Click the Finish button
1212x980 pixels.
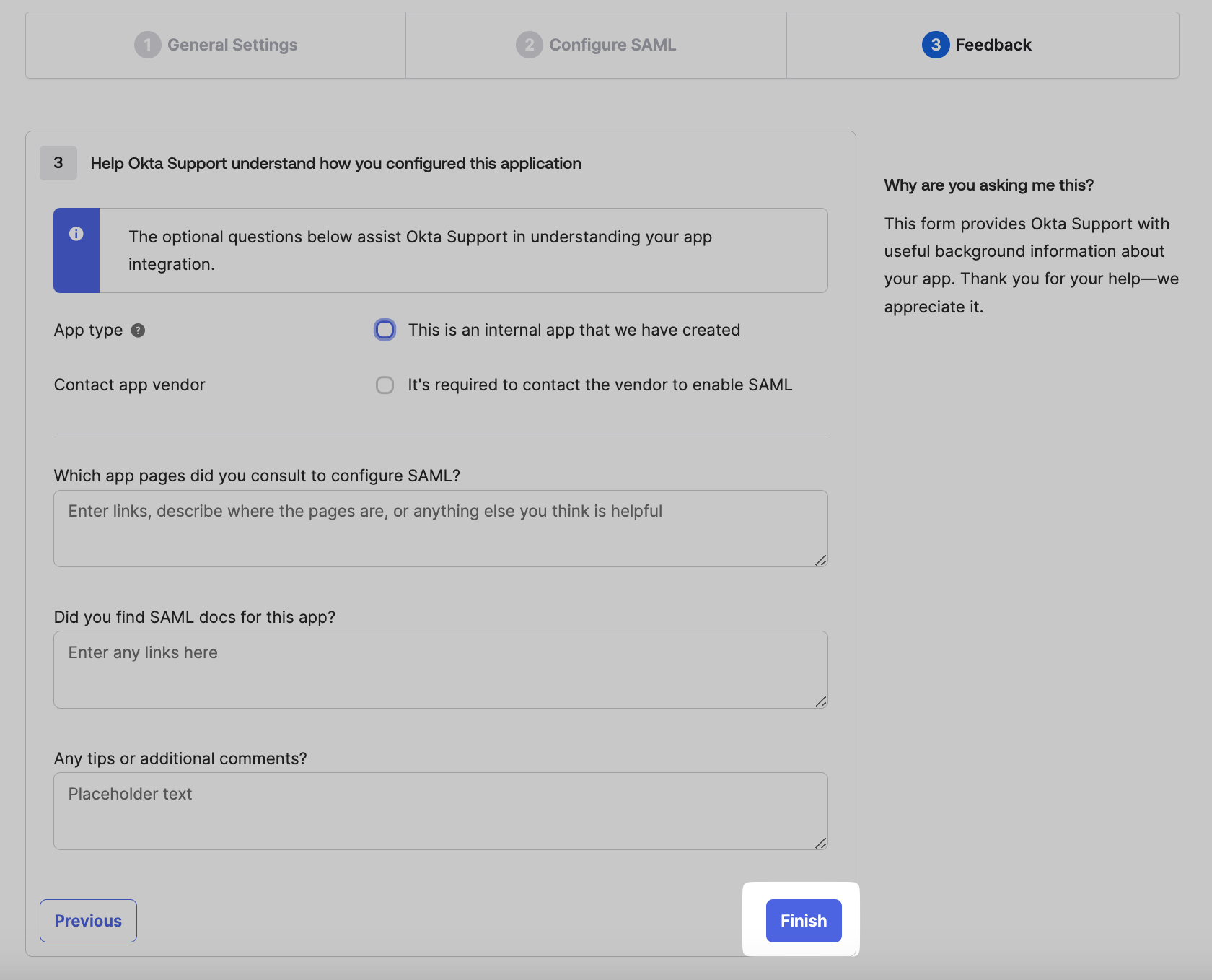803,921
